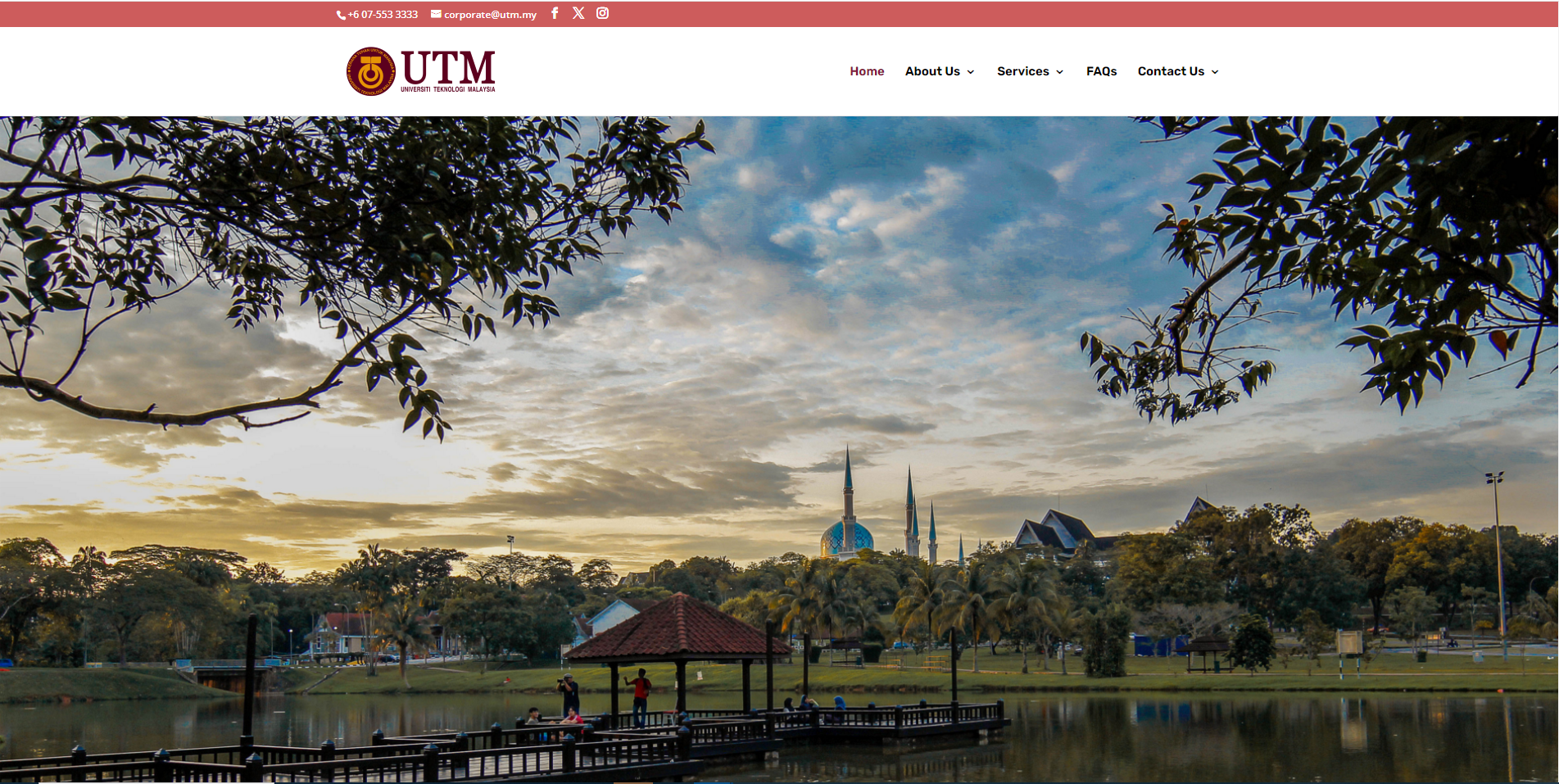Open the X (Twitter) social icon

point(578,13)
